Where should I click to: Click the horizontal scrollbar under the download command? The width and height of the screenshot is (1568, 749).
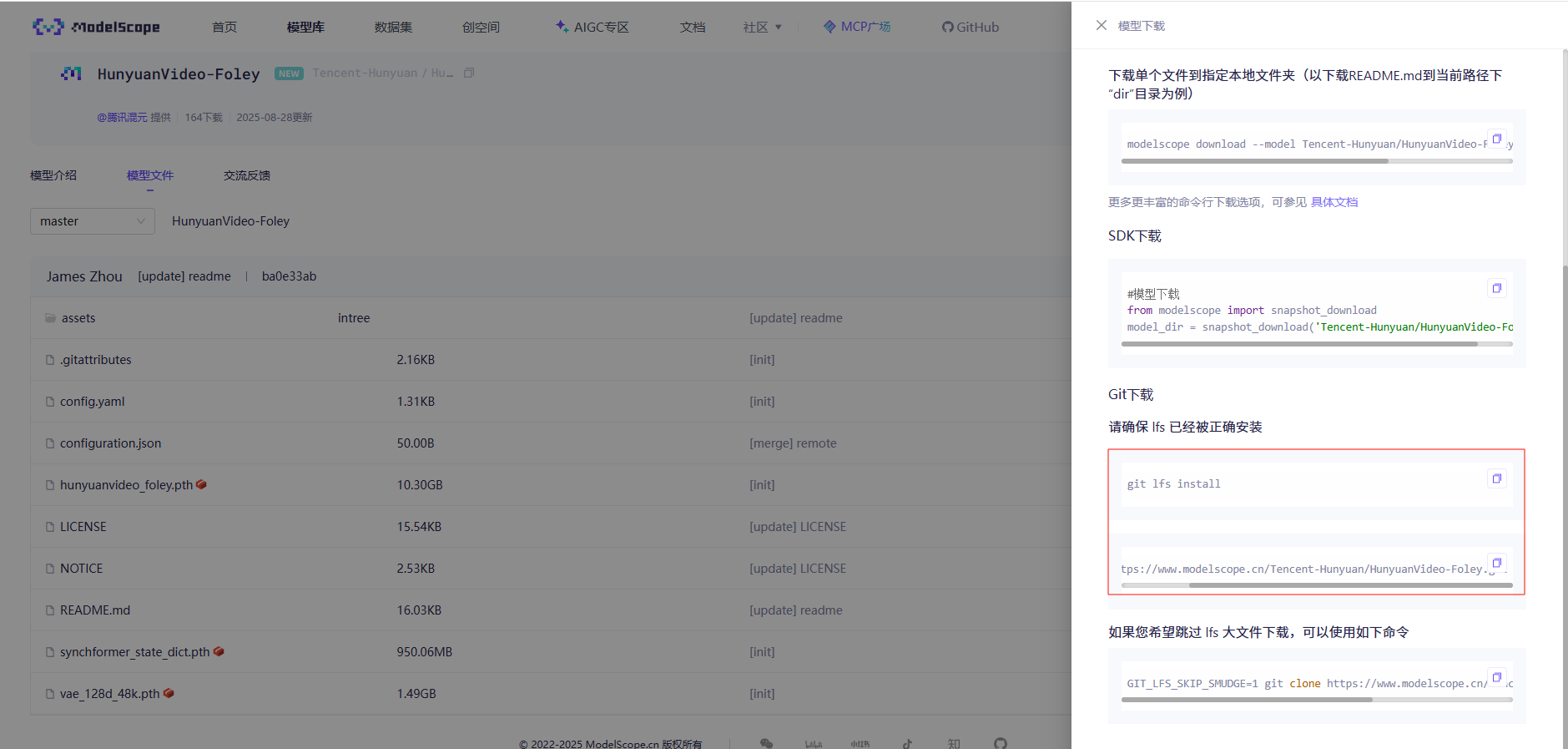click(x=1255, y=161)
